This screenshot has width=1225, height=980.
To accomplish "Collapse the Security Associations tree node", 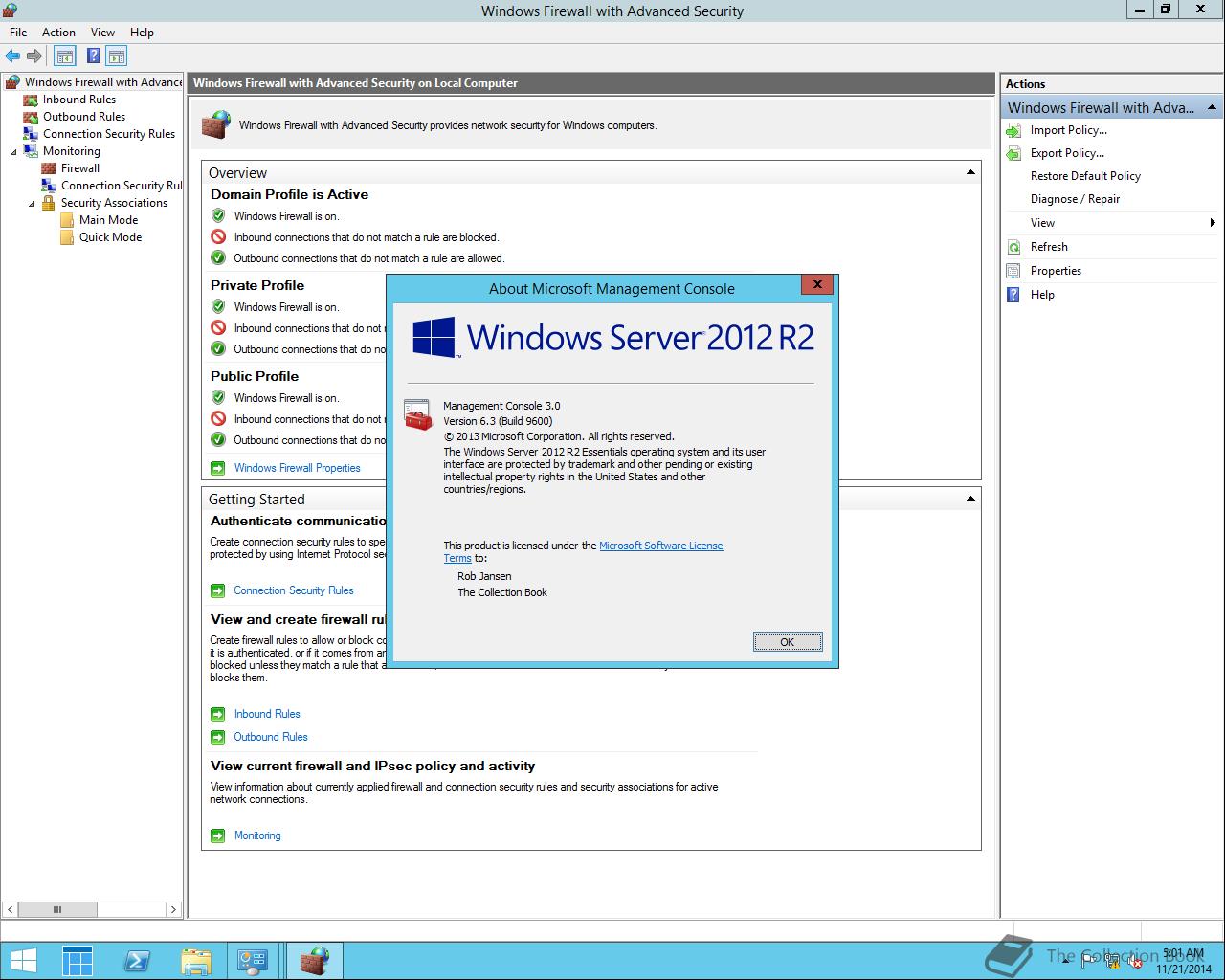I will 30,202.
